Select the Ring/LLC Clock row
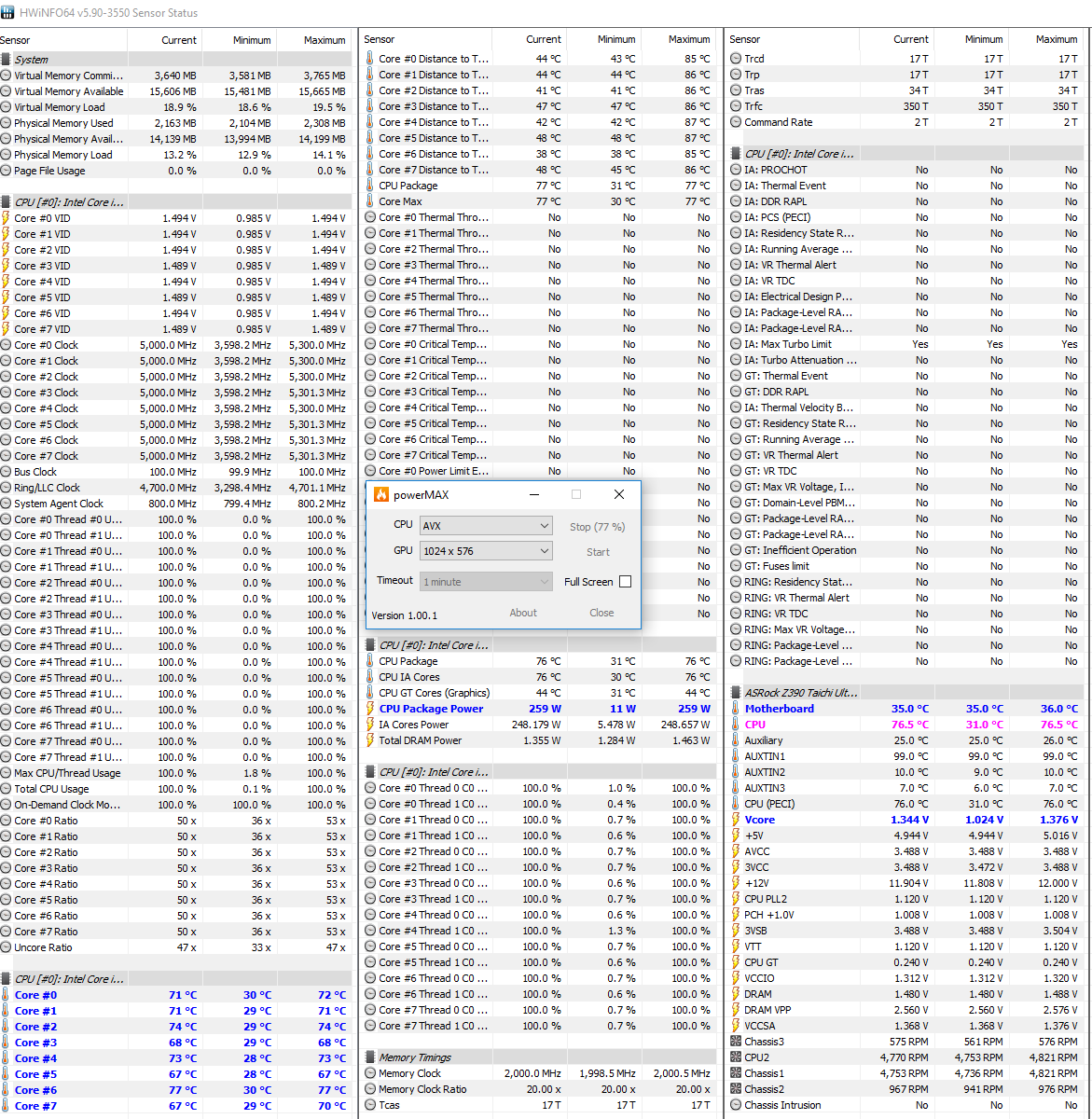This screenshot has width=1092, height=1119. [175, 488]
